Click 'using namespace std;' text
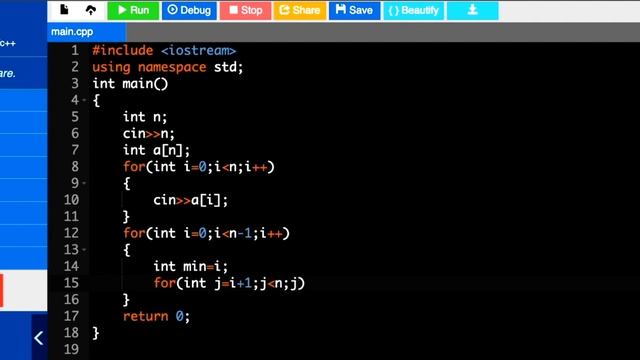Screen dimensions: 640x360 tap(167, 67)
